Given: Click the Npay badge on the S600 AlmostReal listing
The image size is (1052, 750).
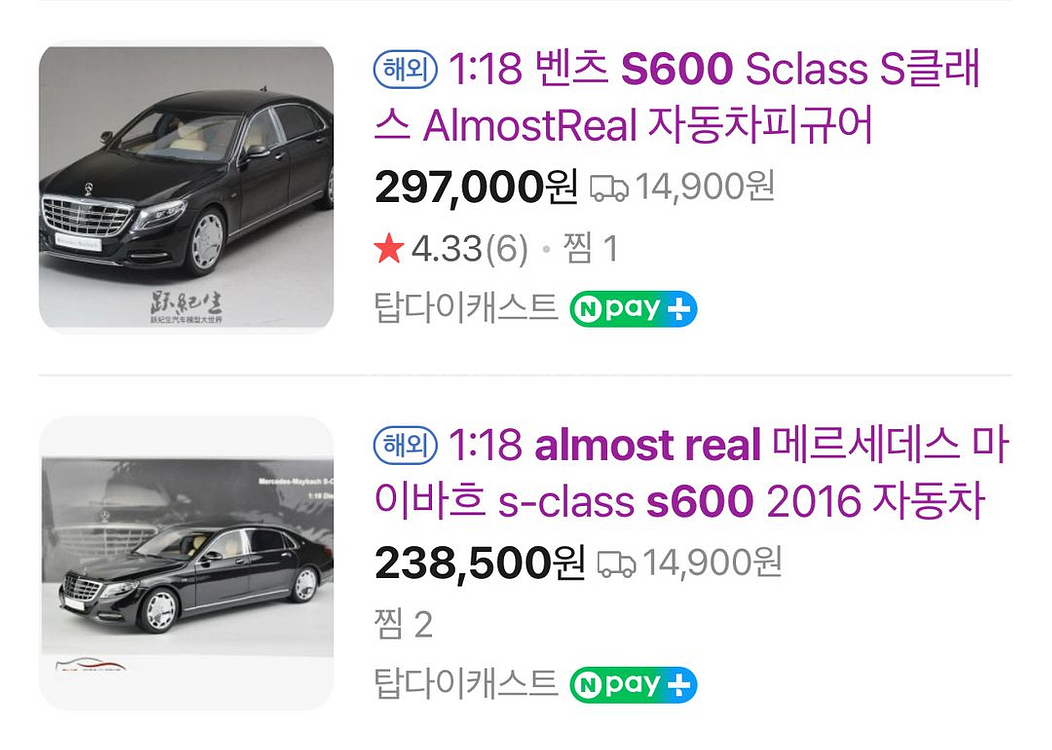Looking at the screenshot, I should pos(632,309).
